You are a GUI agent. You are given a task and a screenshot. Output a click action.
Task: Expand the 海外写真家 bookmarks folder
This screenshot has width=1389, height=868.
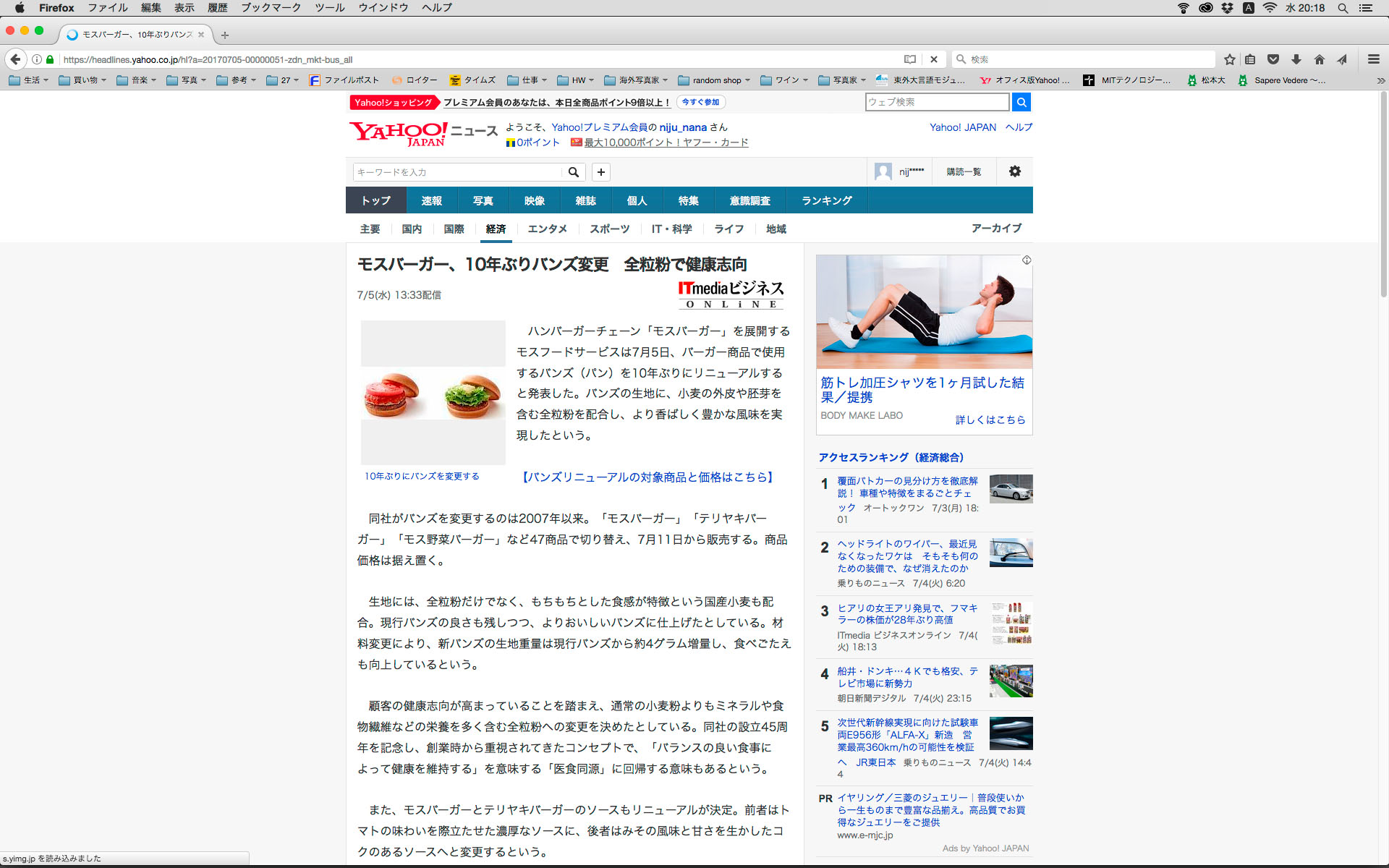(x=635, y=80)
